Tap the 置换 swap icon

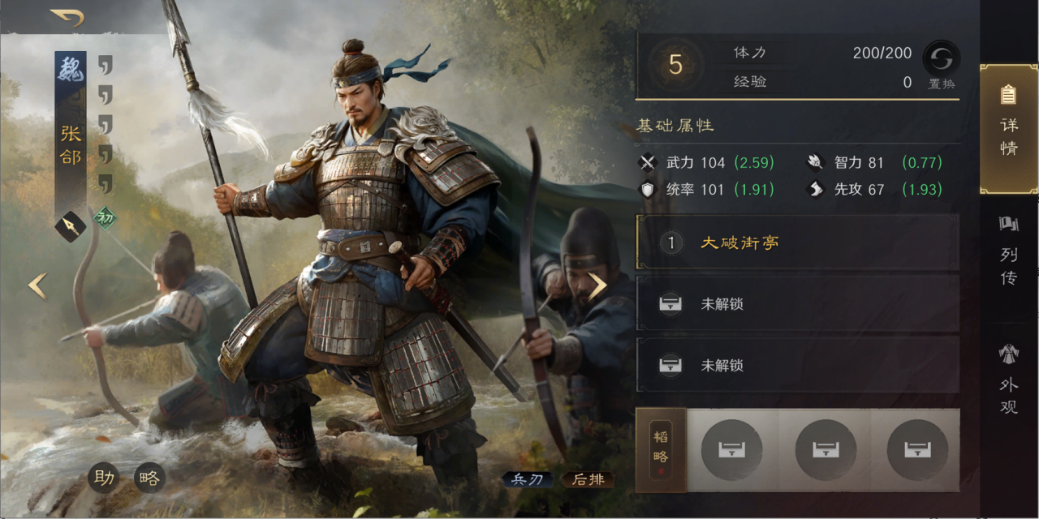coord(941,58)
